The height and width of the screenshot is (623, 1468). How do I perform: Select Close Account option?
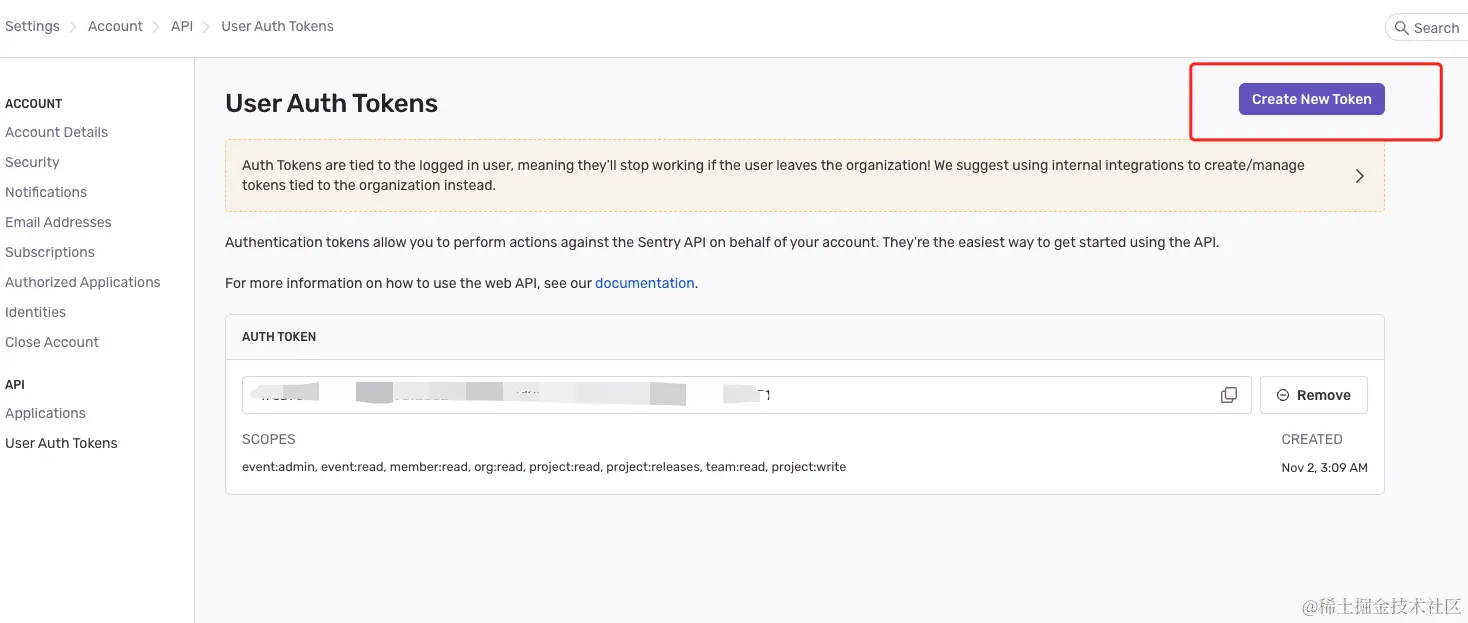click(52, 342)
